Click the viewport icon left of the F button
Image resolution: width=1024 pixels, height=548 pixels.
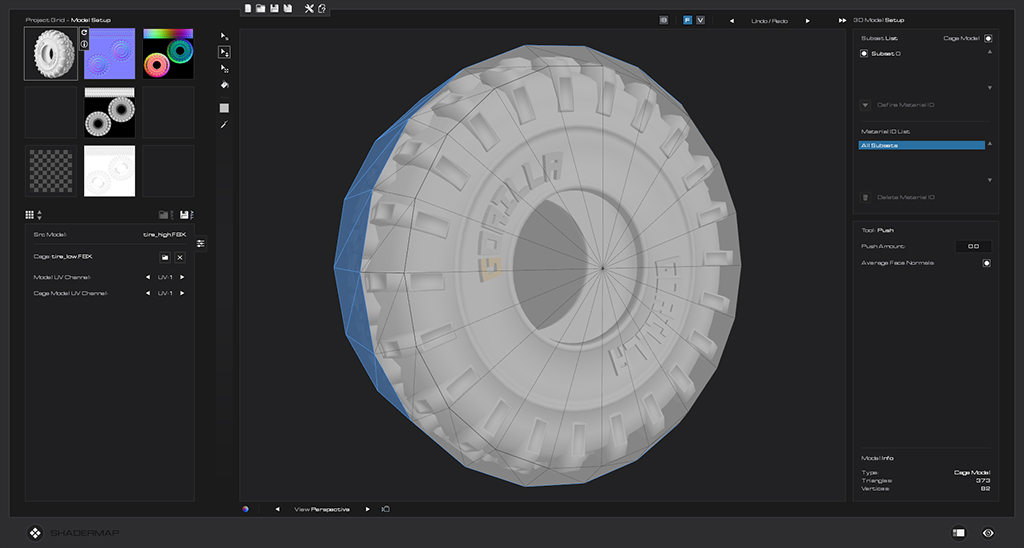click(664, 20)
